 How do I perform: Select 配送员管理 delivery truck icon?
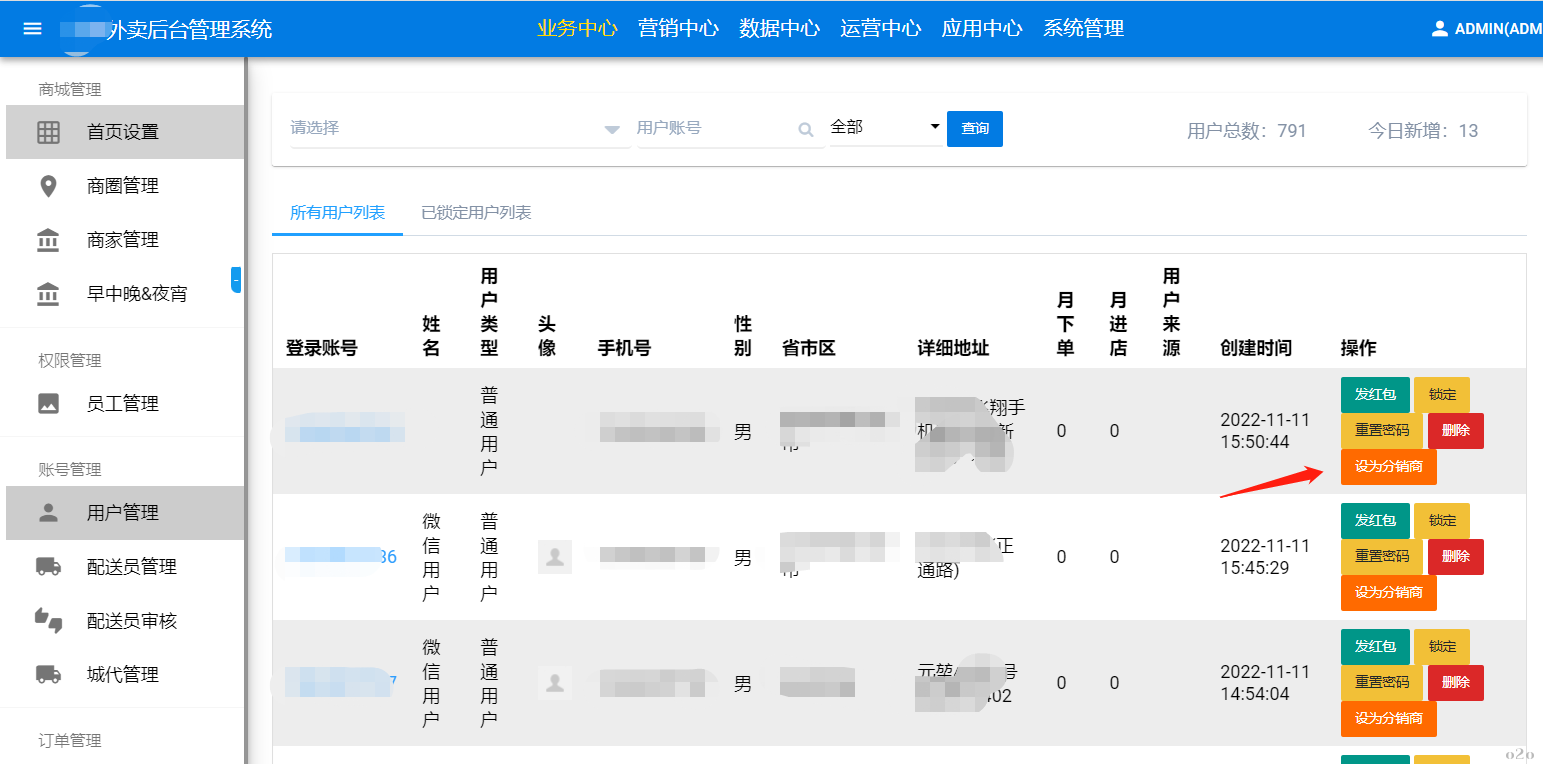tap(47, 566)
